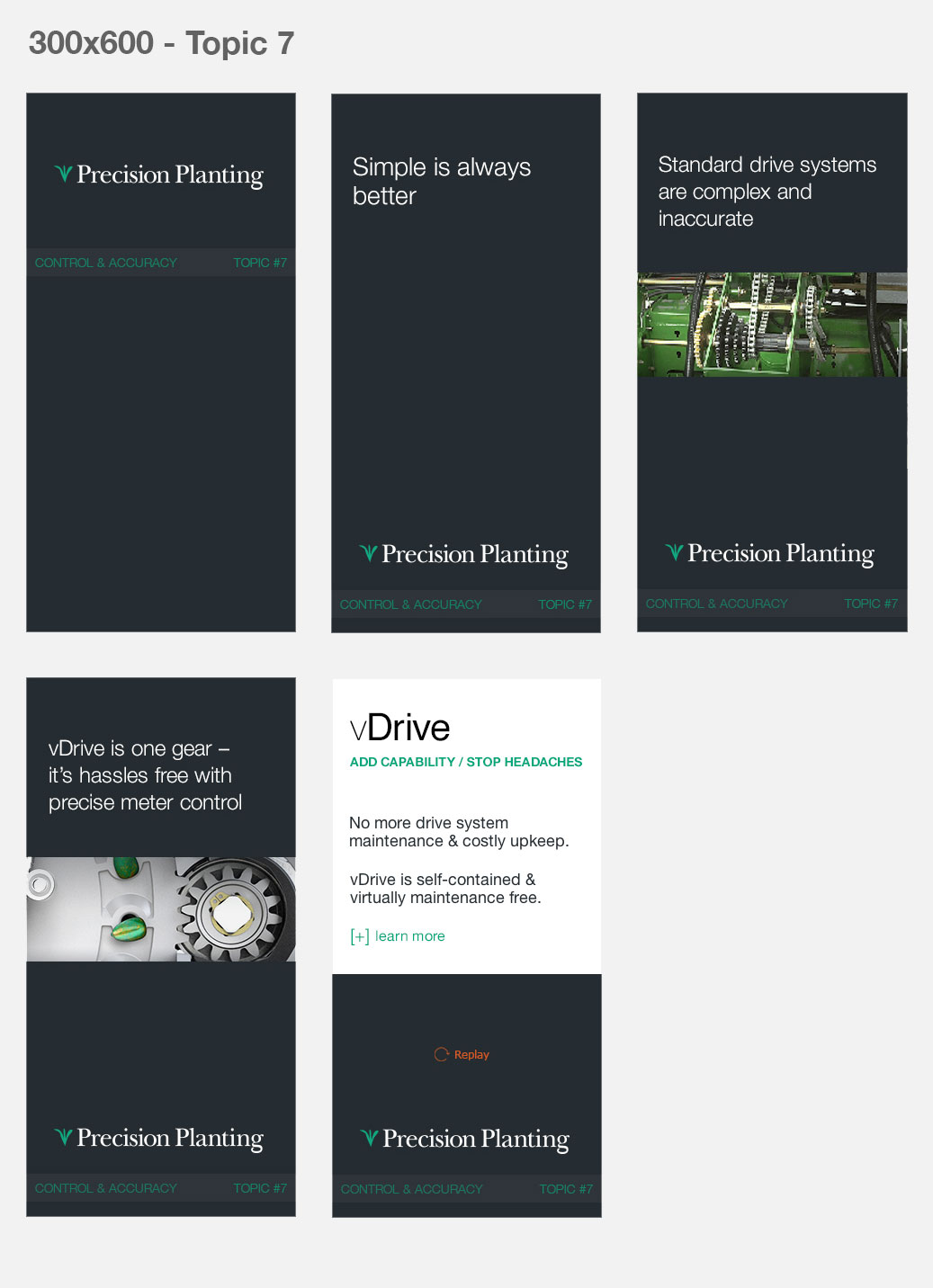
Task: Click 'CONTROL & ACCURACY' below the top-left logo
Action: point(106,263)
